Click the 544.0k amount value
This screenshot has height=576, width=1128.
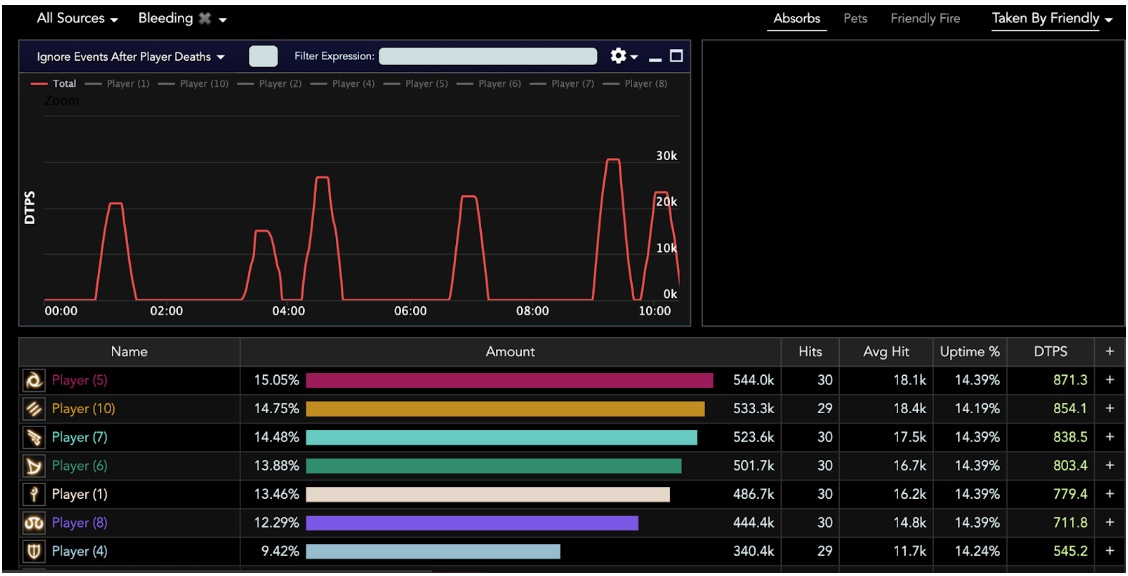(753, 380)
